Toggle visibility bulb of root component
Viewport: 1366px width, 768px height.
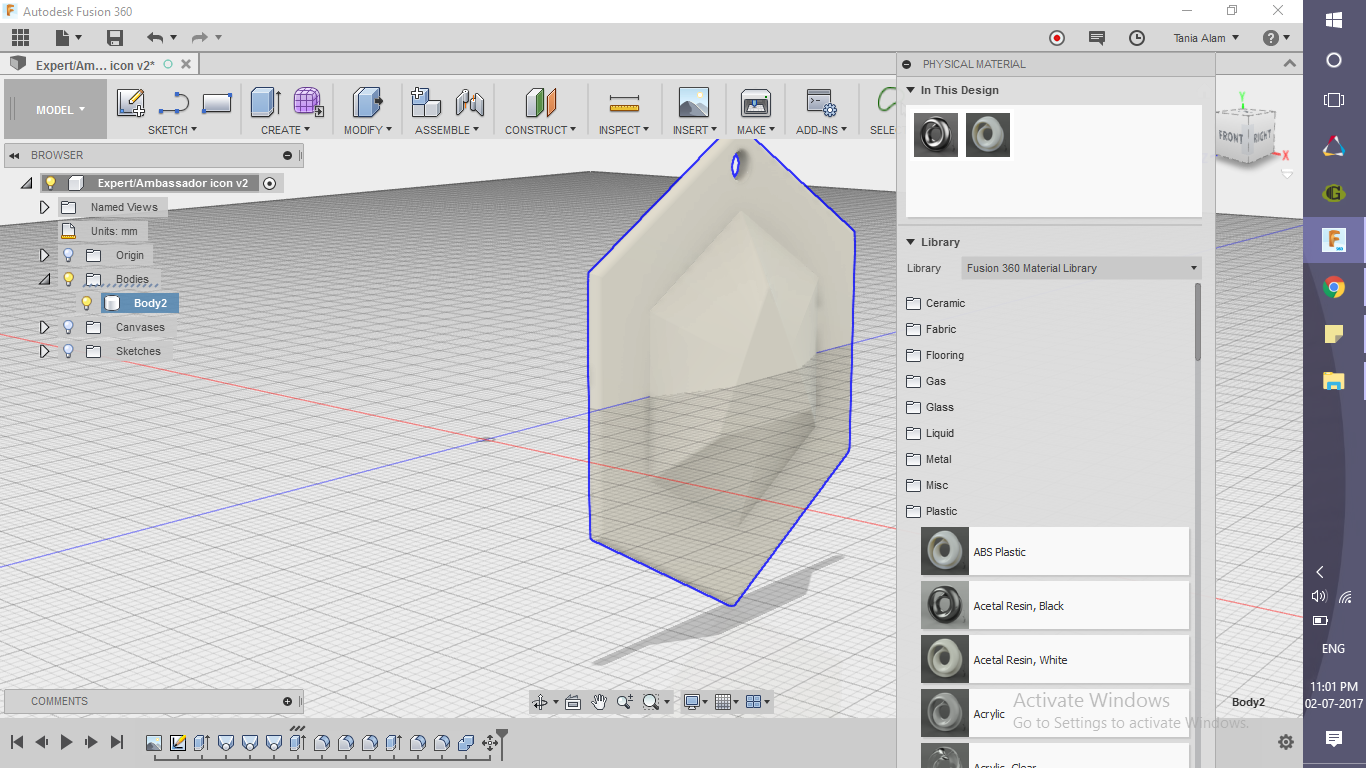coord(50,183)
